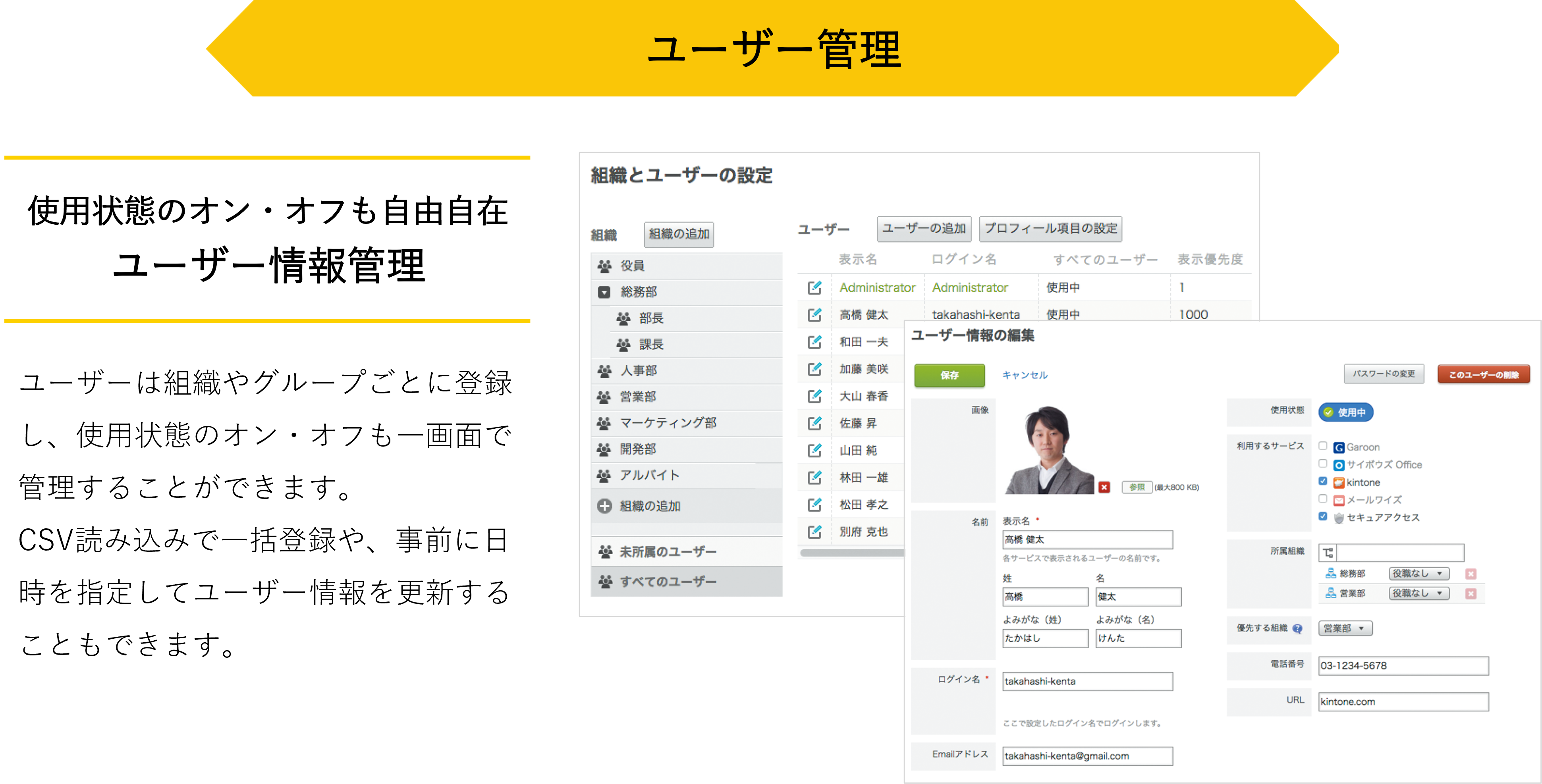This screenshot has height=784, width=1542.
Task: Click edit icon beside 和田 一夫
Action: 814,342
